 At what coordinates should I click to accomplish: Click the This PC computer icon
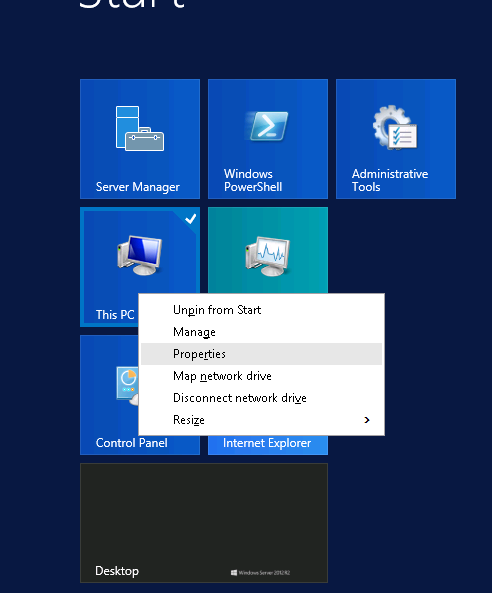140,255
